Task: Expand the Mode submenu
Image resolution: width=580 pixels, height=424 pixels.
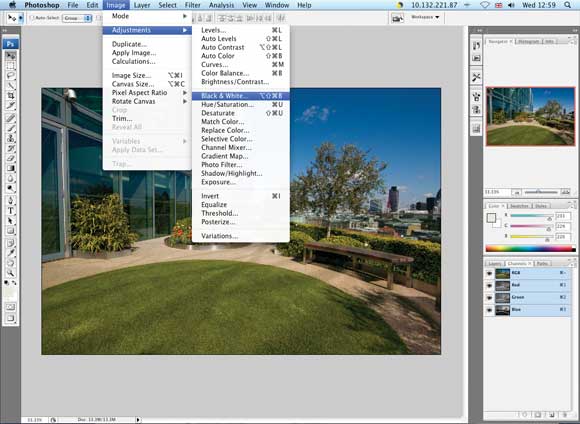Action: click(x=147, y=16)
